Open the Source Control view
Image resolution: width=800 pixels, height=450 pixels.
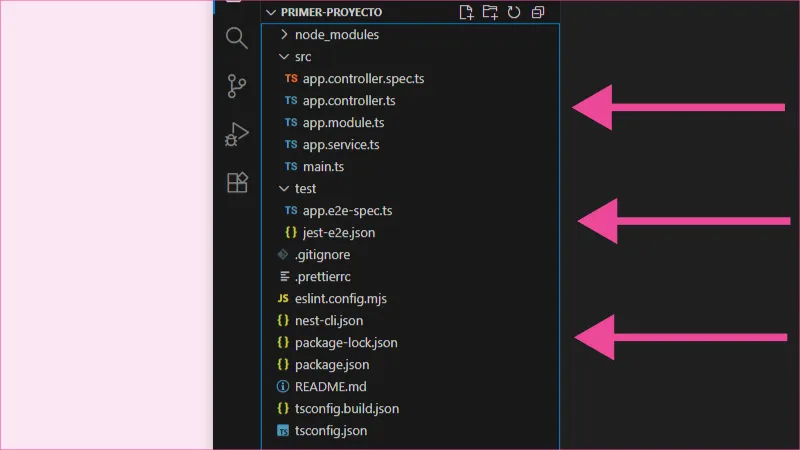[237, 86]
